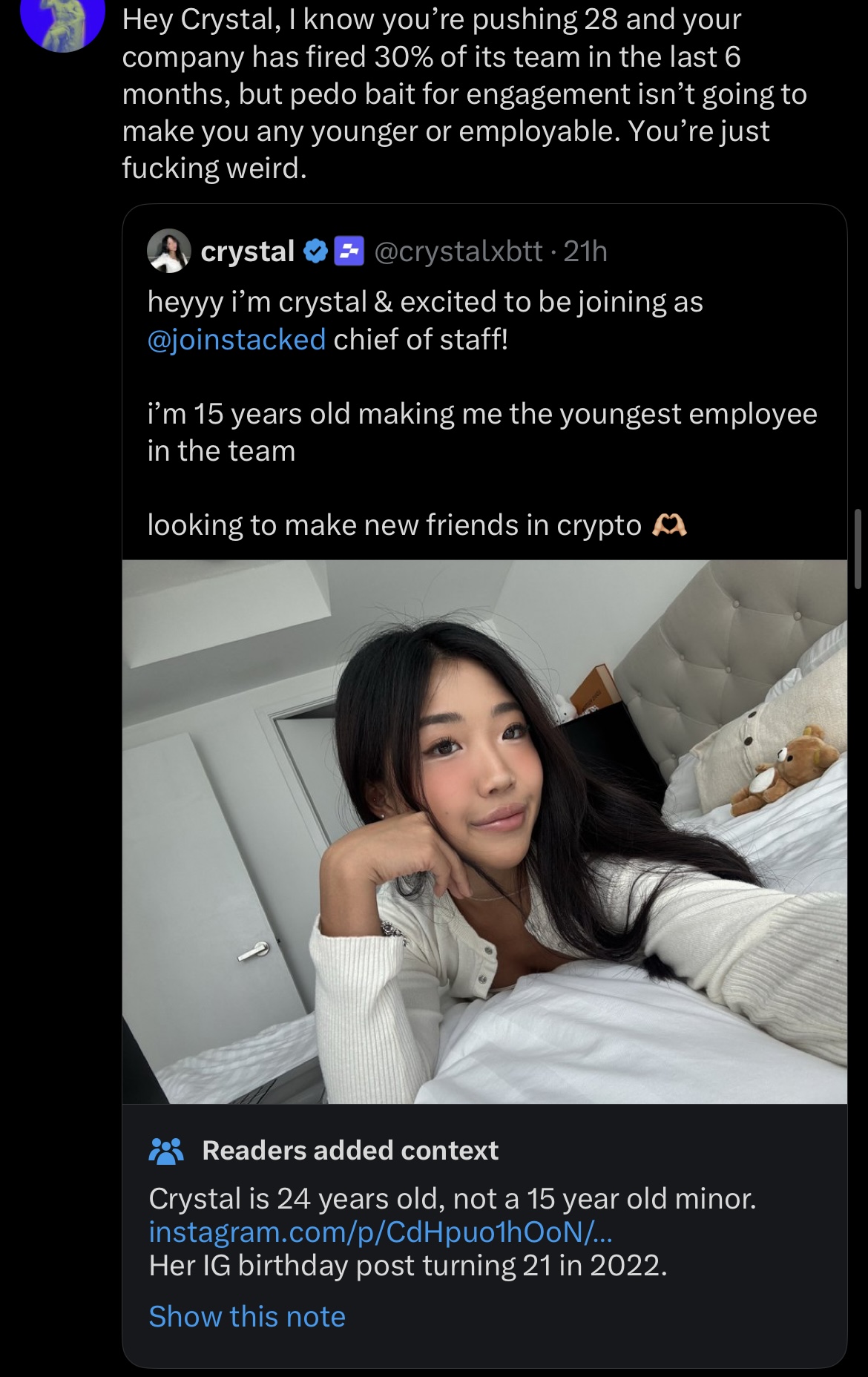Click text looking to make new friends
Screen dimensions: 868x1377
[x=395, y=525]
